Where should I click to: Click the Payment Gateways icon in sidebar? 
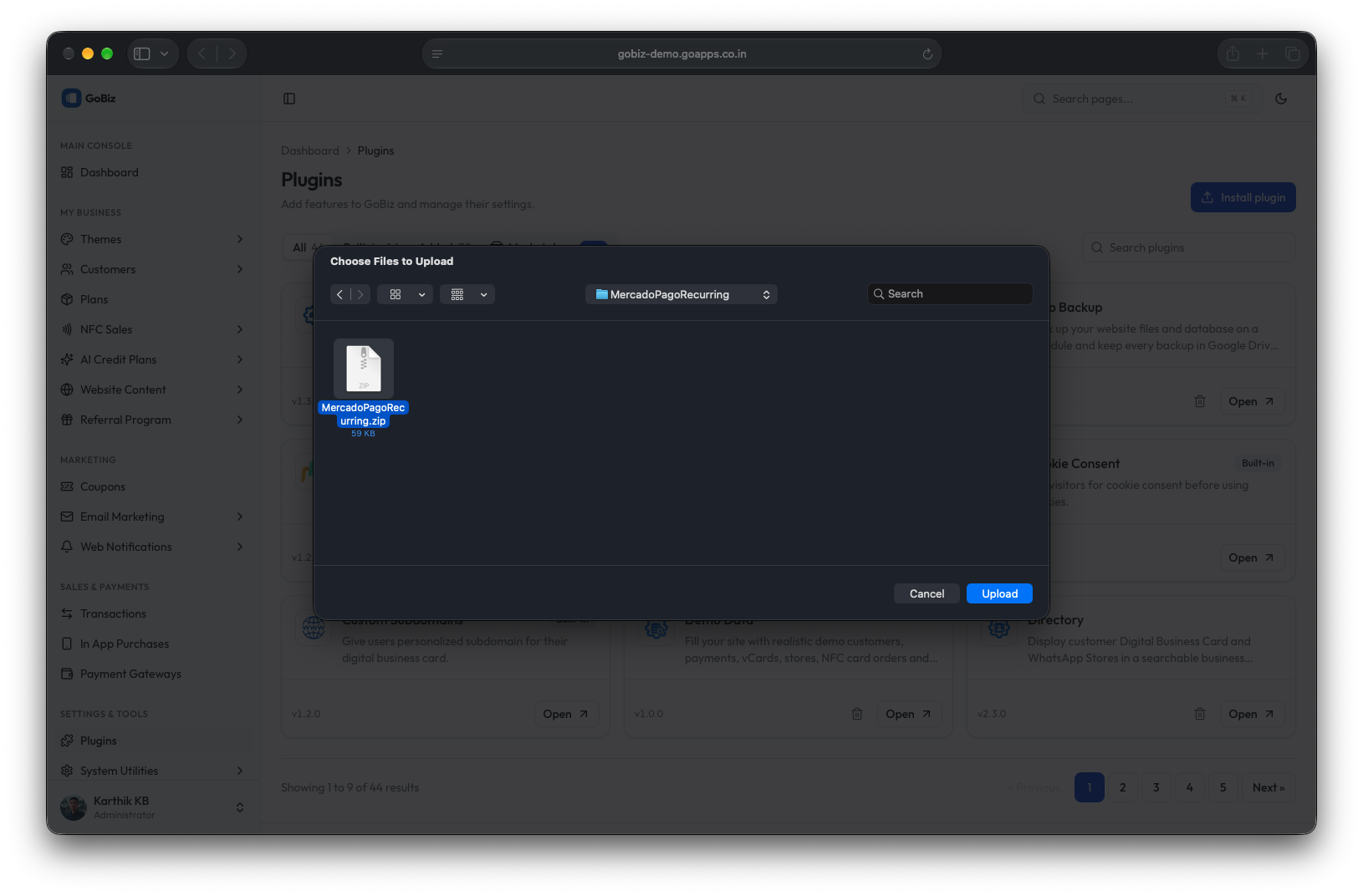click(x=67, y=674)
